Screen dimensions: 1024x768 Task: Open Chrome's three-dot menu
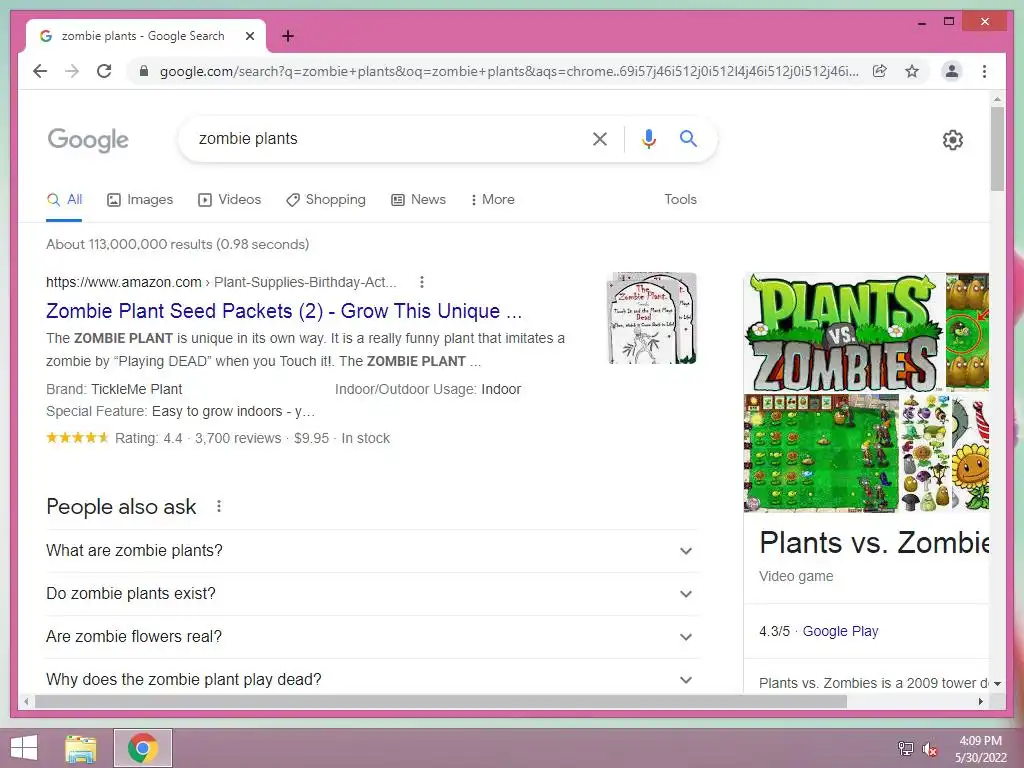[x=984, y=71]
